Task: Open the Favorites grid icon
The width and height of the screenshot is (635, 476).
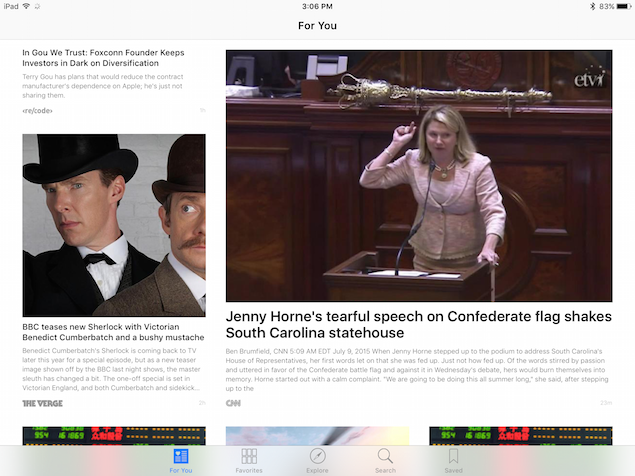Action: point(249,456)
